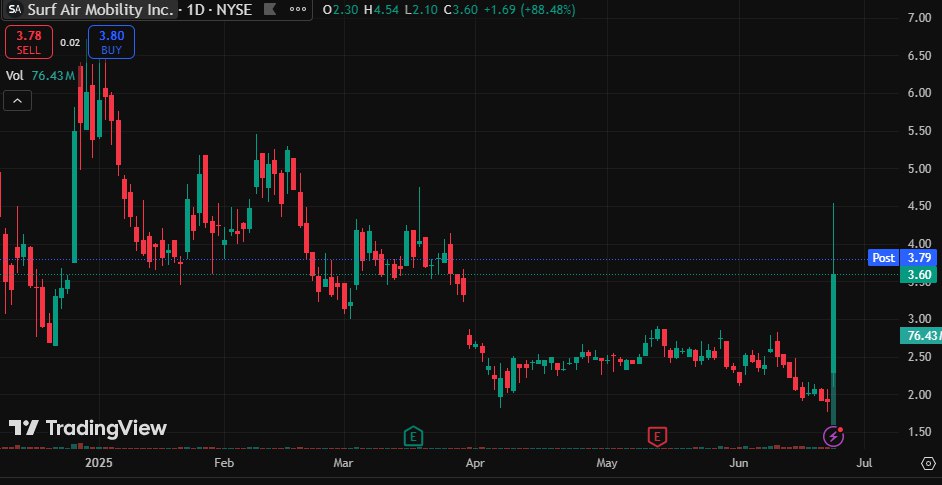Click the May label on time axis
The width and height of the screenshot is (942, 485).
[607, 463]
